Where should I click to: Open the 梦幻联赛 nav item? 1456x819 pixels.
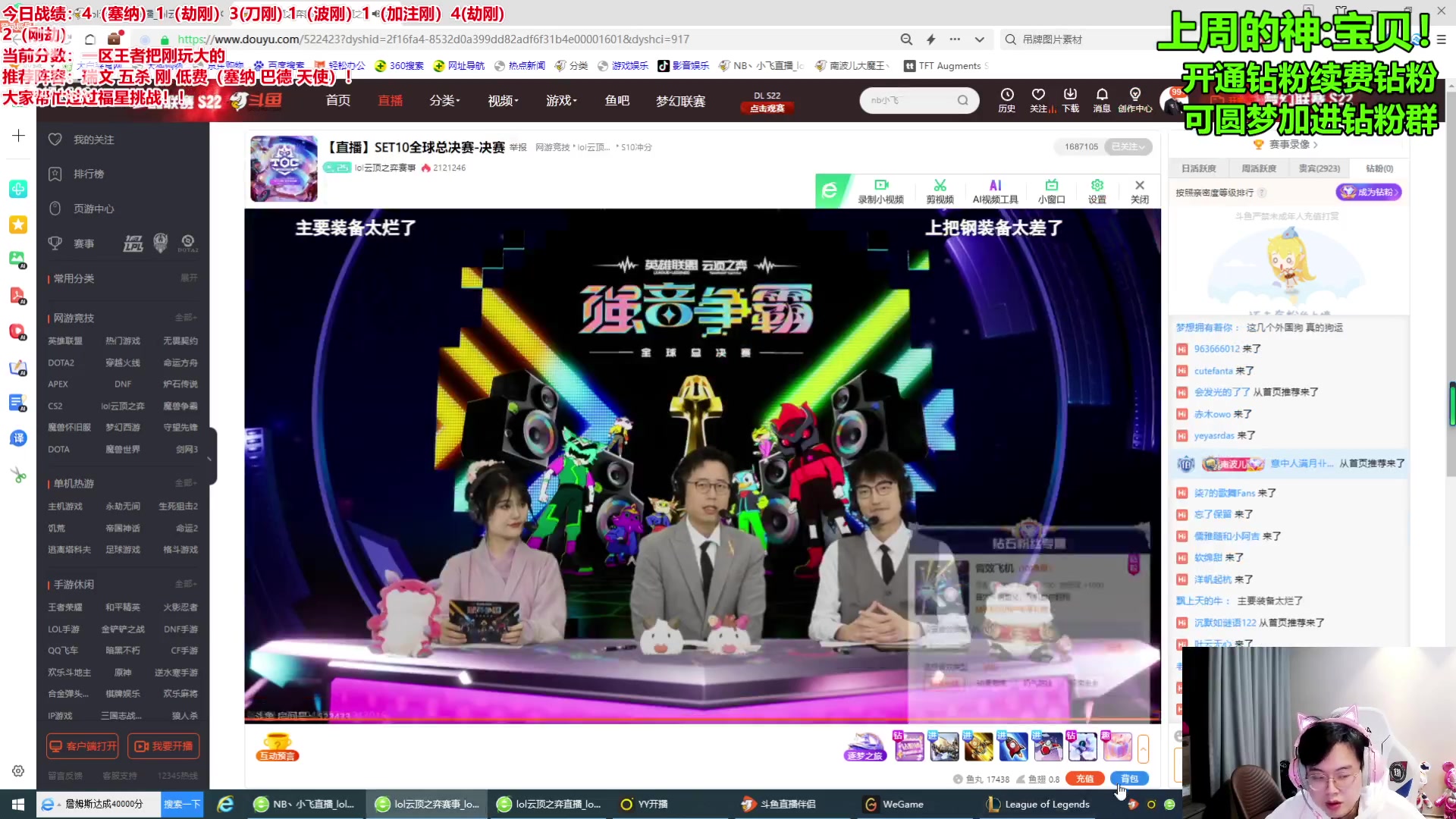(x=681, y=100)
